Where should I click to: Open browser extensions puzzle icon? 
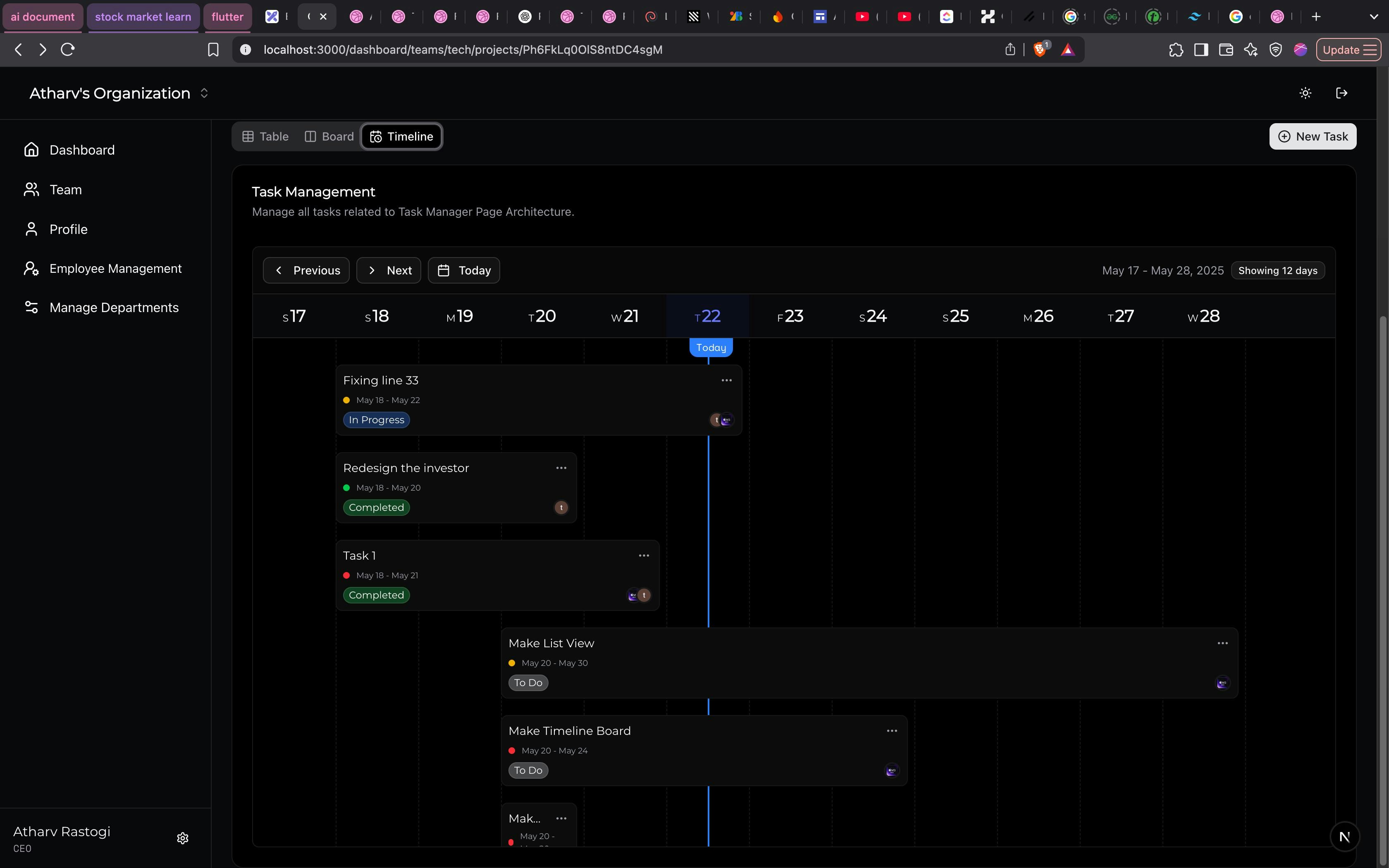1176,50
